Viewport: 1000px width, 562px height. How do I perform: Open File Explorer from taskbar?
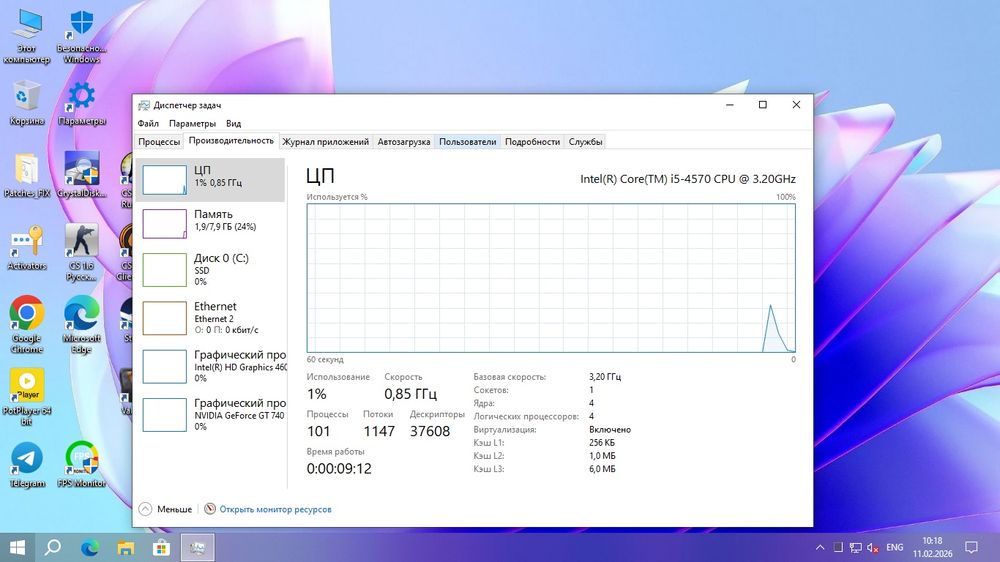pyautogui.click(x=126, y=547)
